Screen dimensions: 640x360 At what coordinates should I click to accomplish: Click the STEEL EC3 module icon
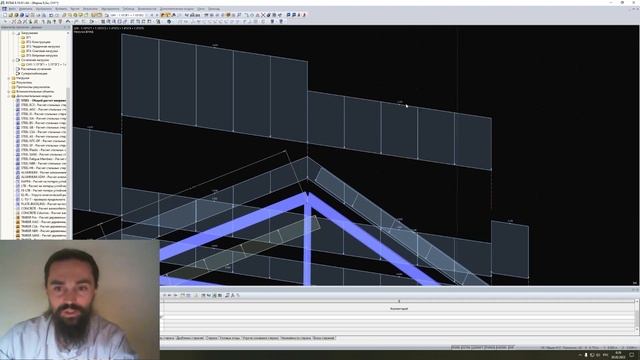coord(18,105)
